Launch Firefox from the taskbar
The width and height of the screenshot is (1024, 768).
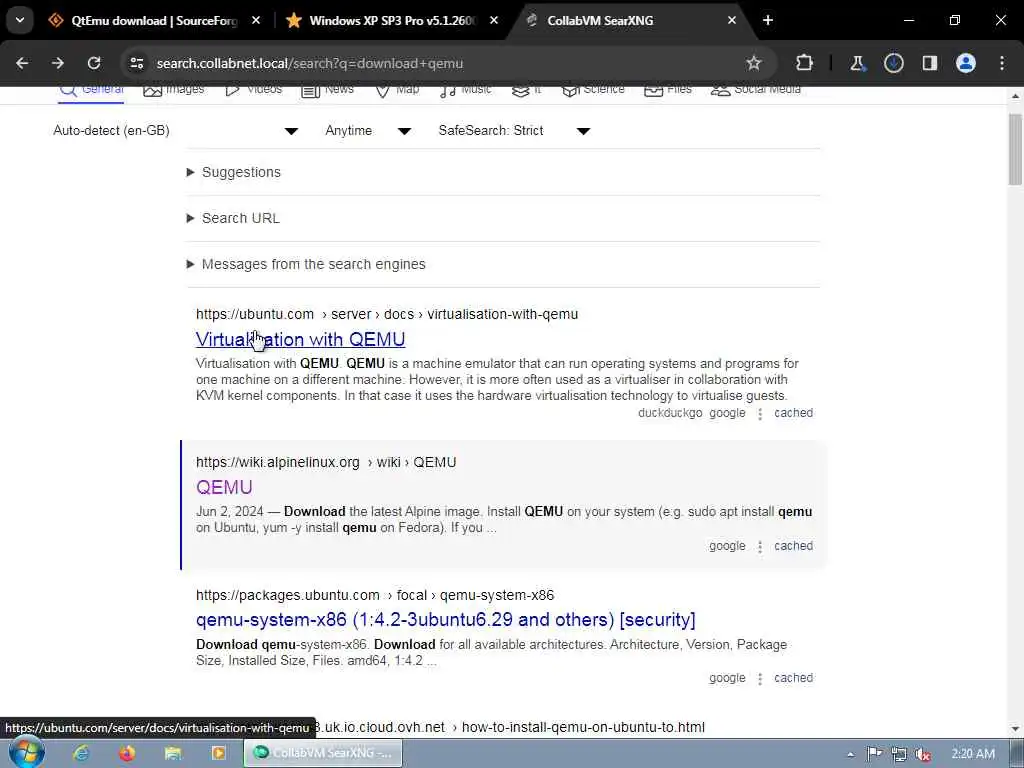pyautogui.click(x=127, y=753)
